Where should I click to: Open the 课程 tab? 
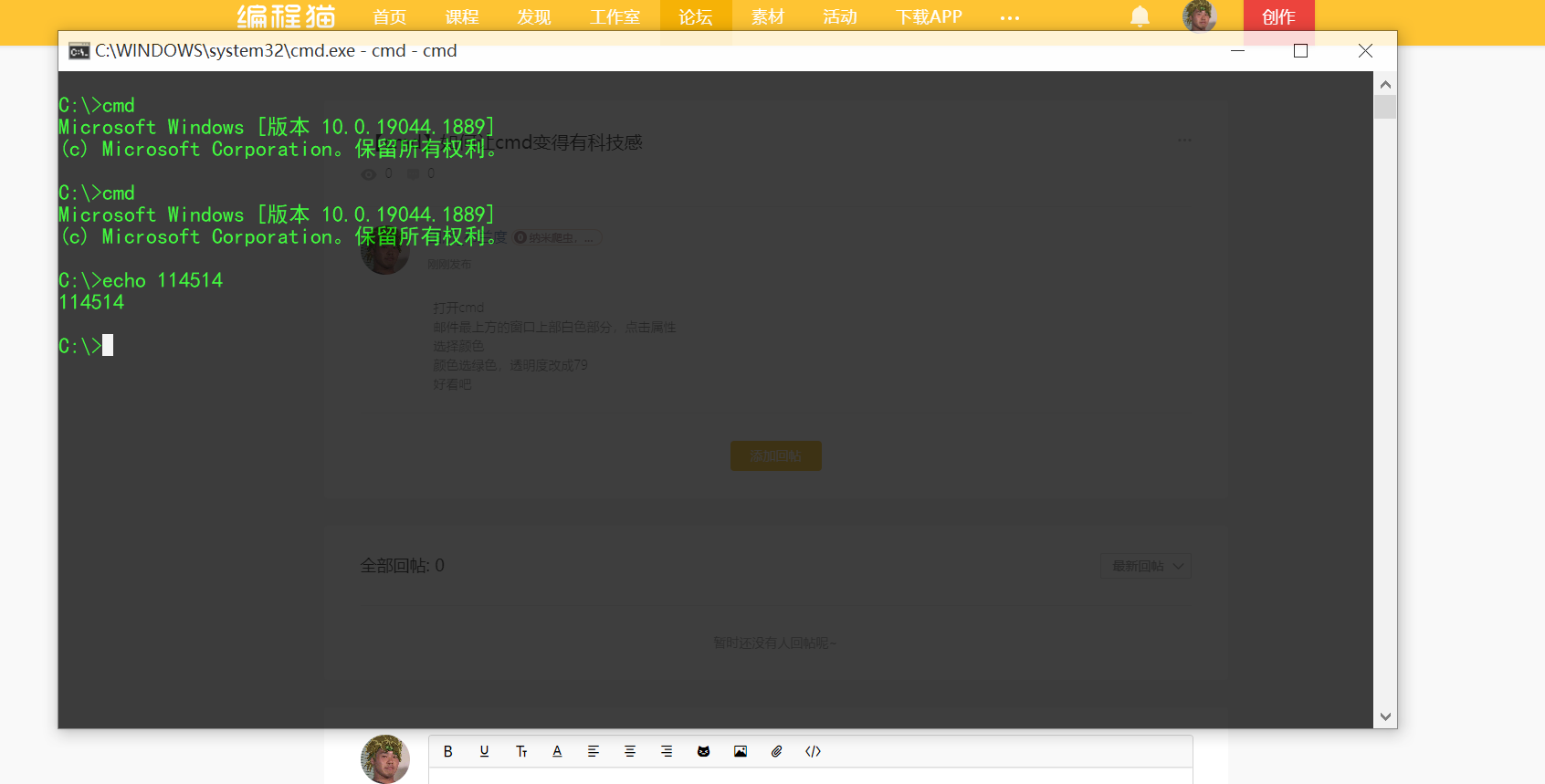point(462,17)
